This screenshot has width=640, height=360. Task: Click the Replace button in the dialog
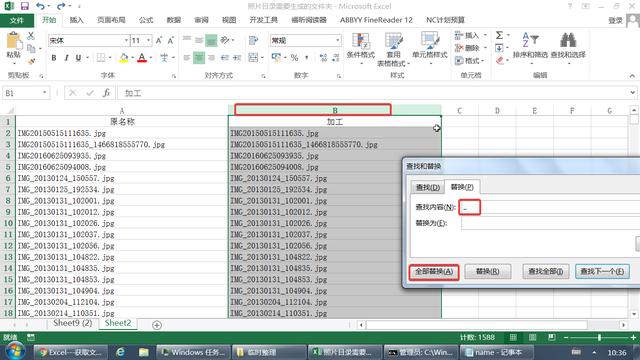tap(487, 272)
